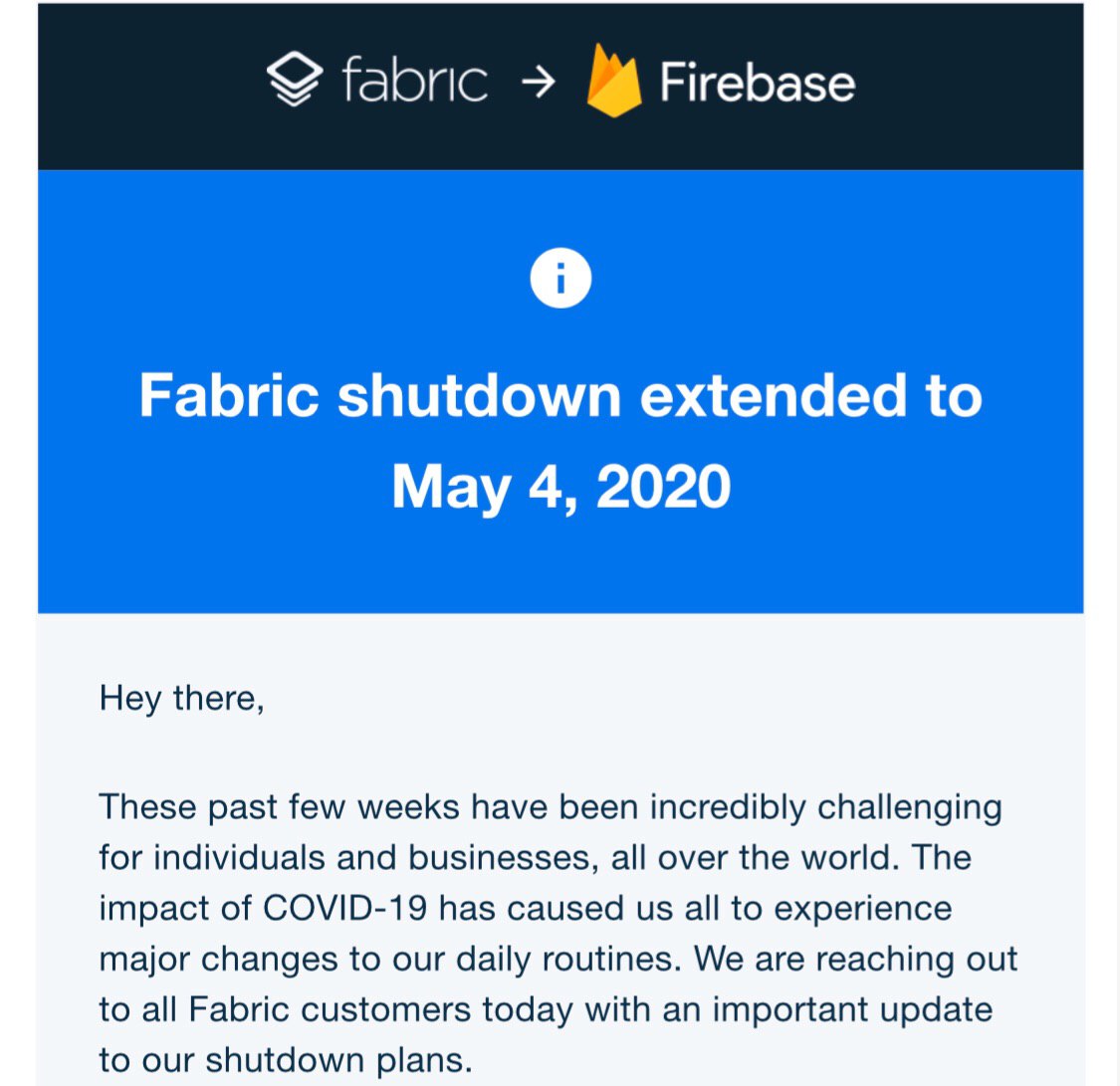This screenshot has width=1120, height=1086.
Task: Click the white info circle icon
Action: point(560,280)
